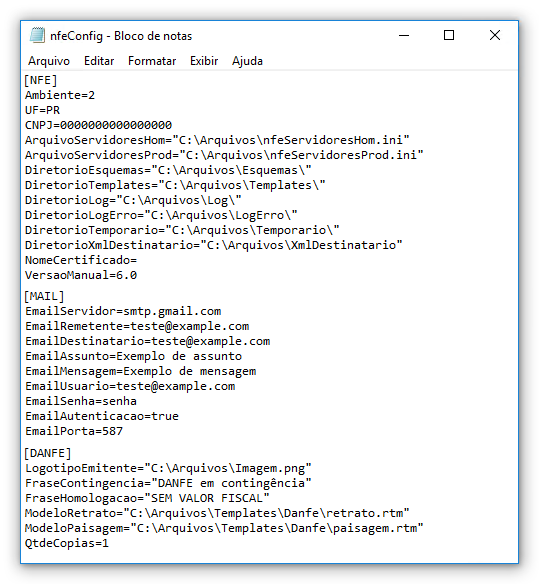
Task: Open the Editar menu
Action: click(x=99, y=61)
